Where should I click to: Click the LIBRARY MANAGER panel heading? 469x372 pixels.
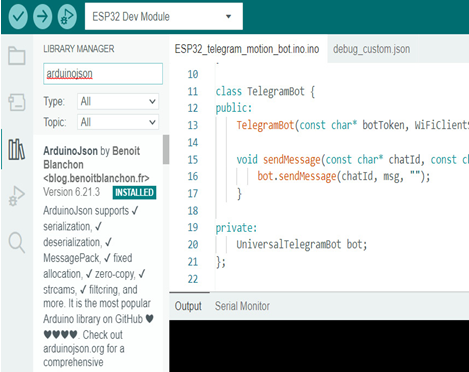click(x=79, y=49)
